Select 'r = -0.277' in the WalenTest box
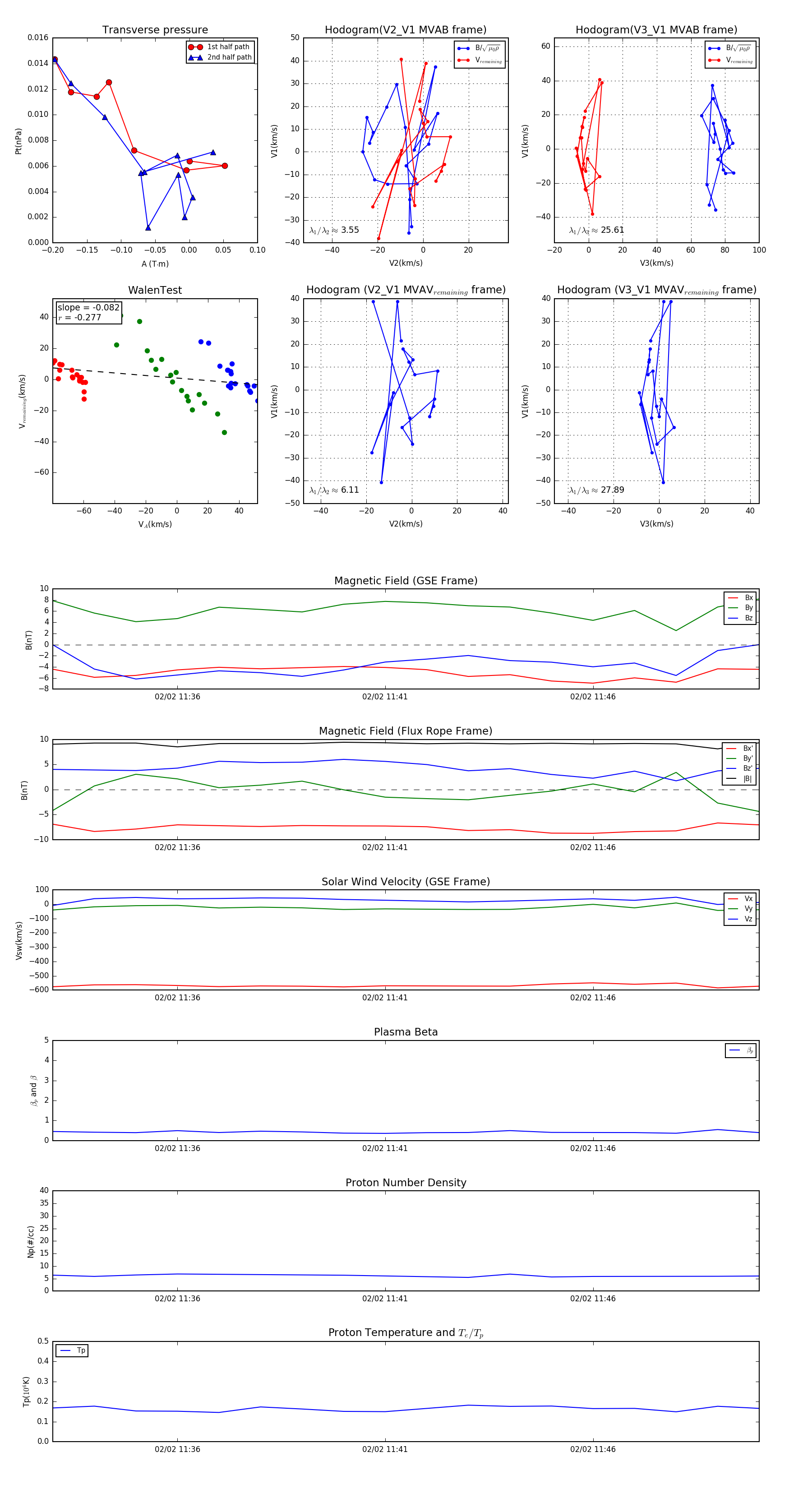This screenshot has width=812, height=1489. pyautogui.click(x=80, y=317)
